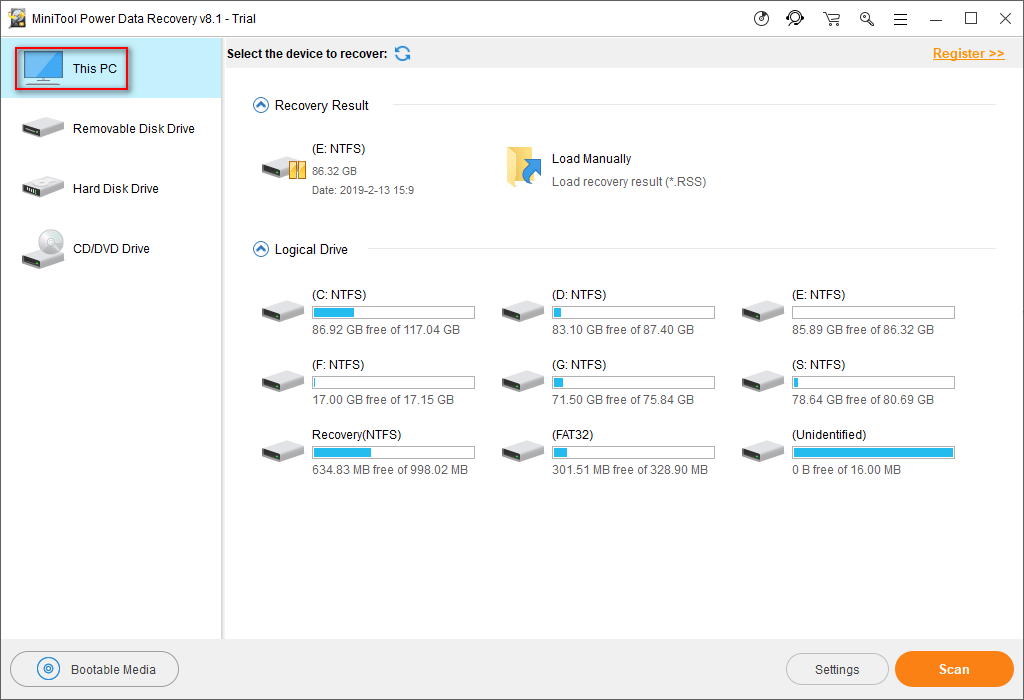The image size is (1024, 700).
Task: Click the bootable disc icon in title bar
Action: click(761, 18)
